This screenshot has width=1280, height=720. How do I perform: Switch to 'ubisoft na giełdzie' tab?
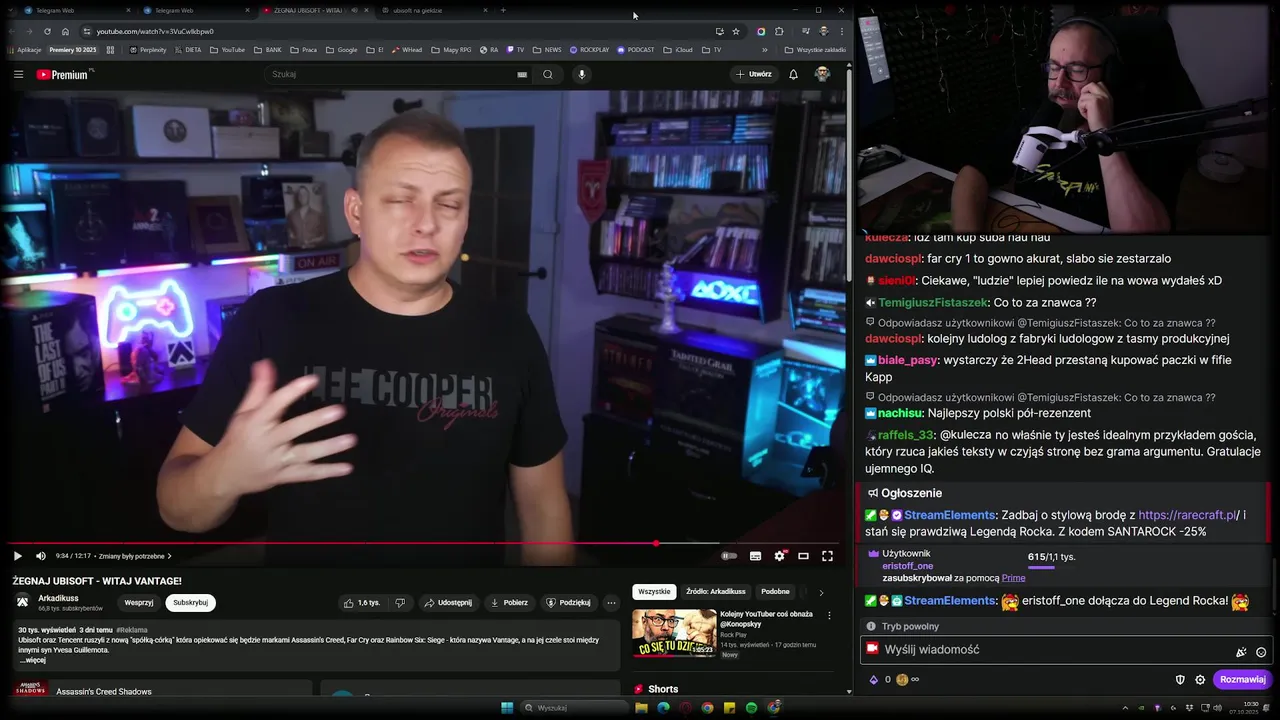(x=432, y=10)
